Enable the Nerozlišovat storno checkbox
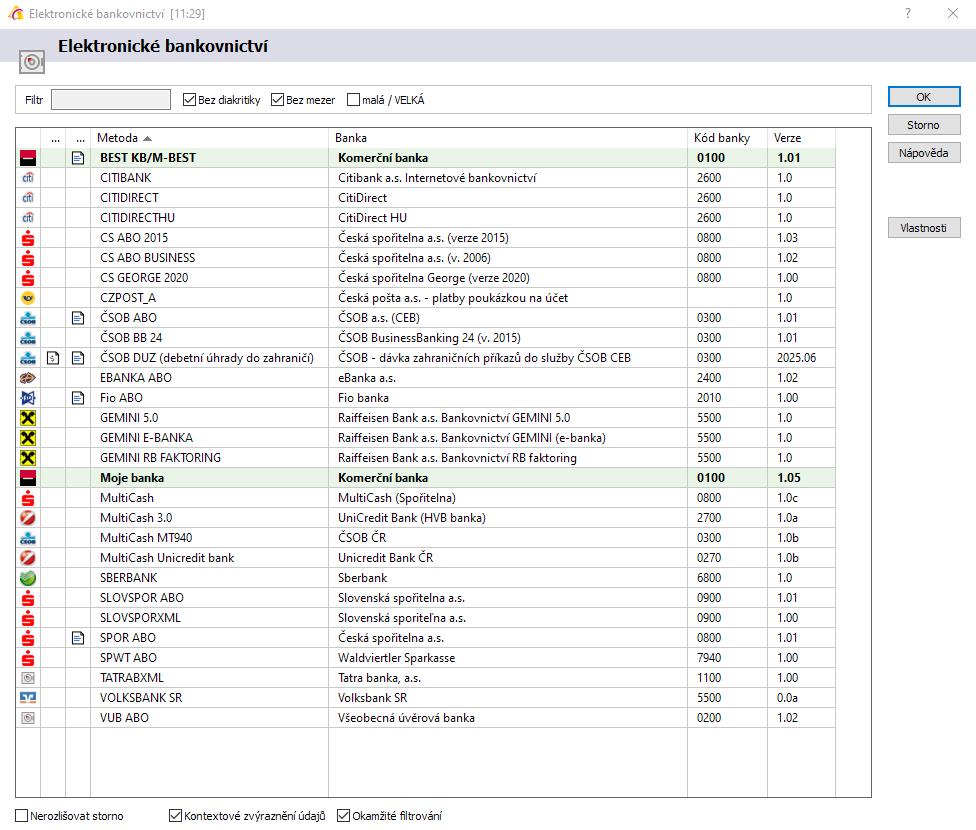This screenshot has height=830, width=976. pyautogui.click(x=22, y=816)
